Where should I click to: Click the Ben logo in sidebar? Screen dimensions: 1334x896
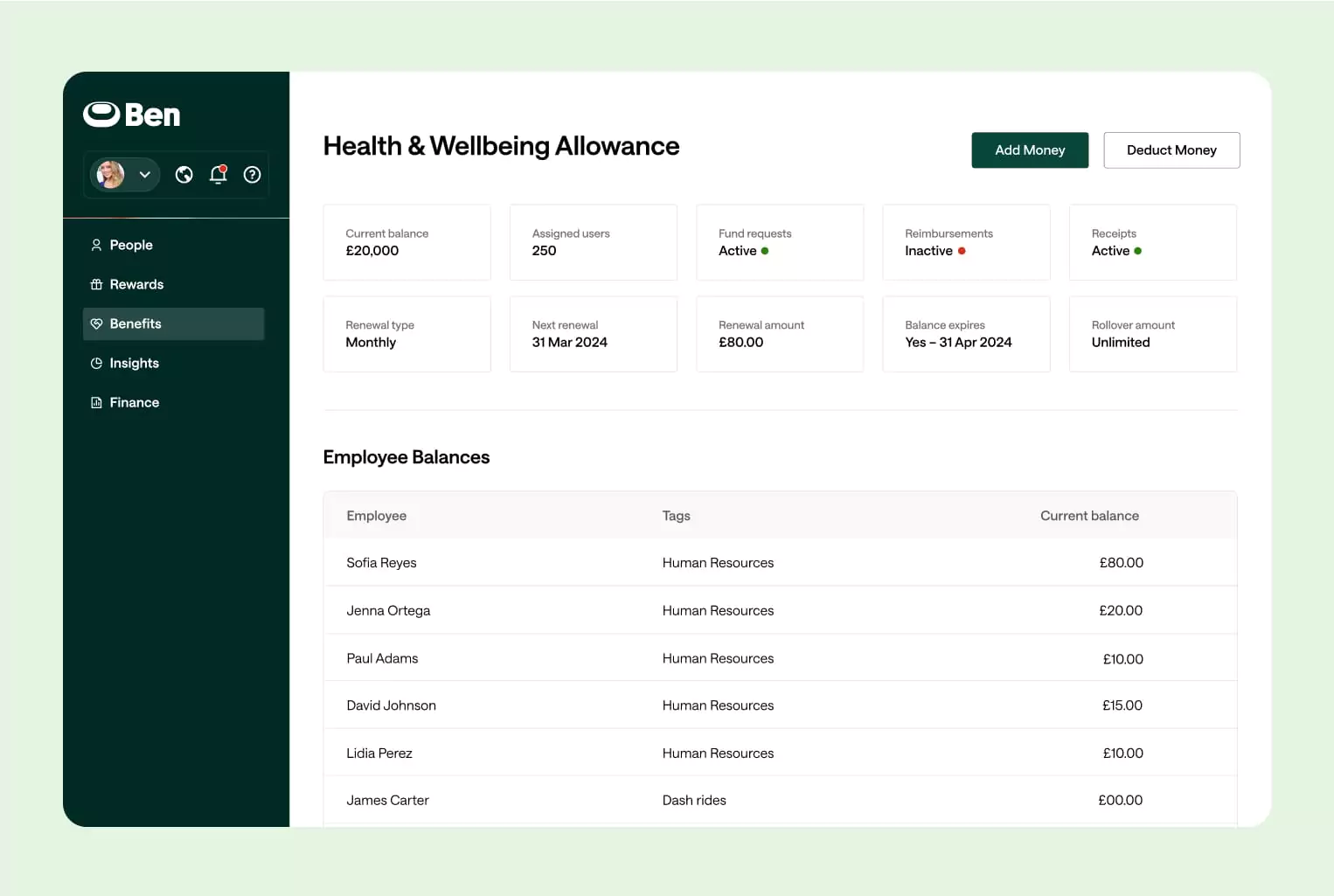coord(131,115)
